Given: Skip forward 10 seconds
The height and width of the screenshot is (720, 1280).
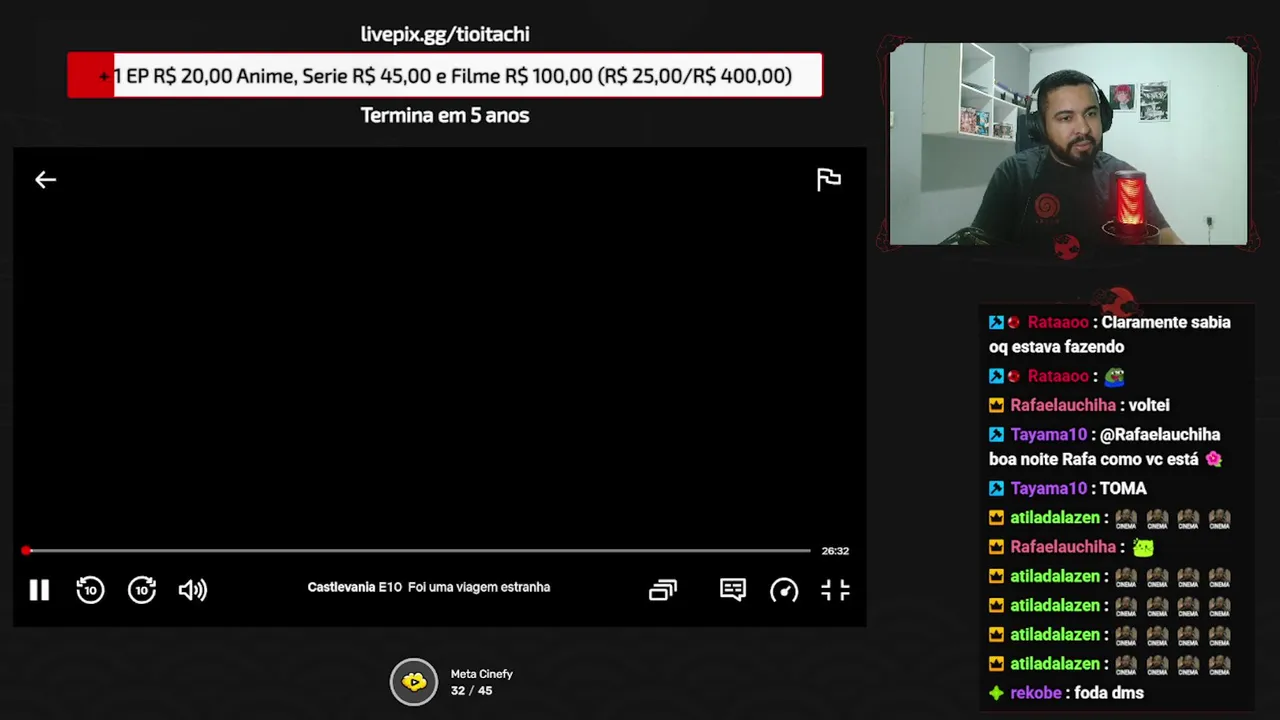Looking at the screenshot, I should [142, 590].
